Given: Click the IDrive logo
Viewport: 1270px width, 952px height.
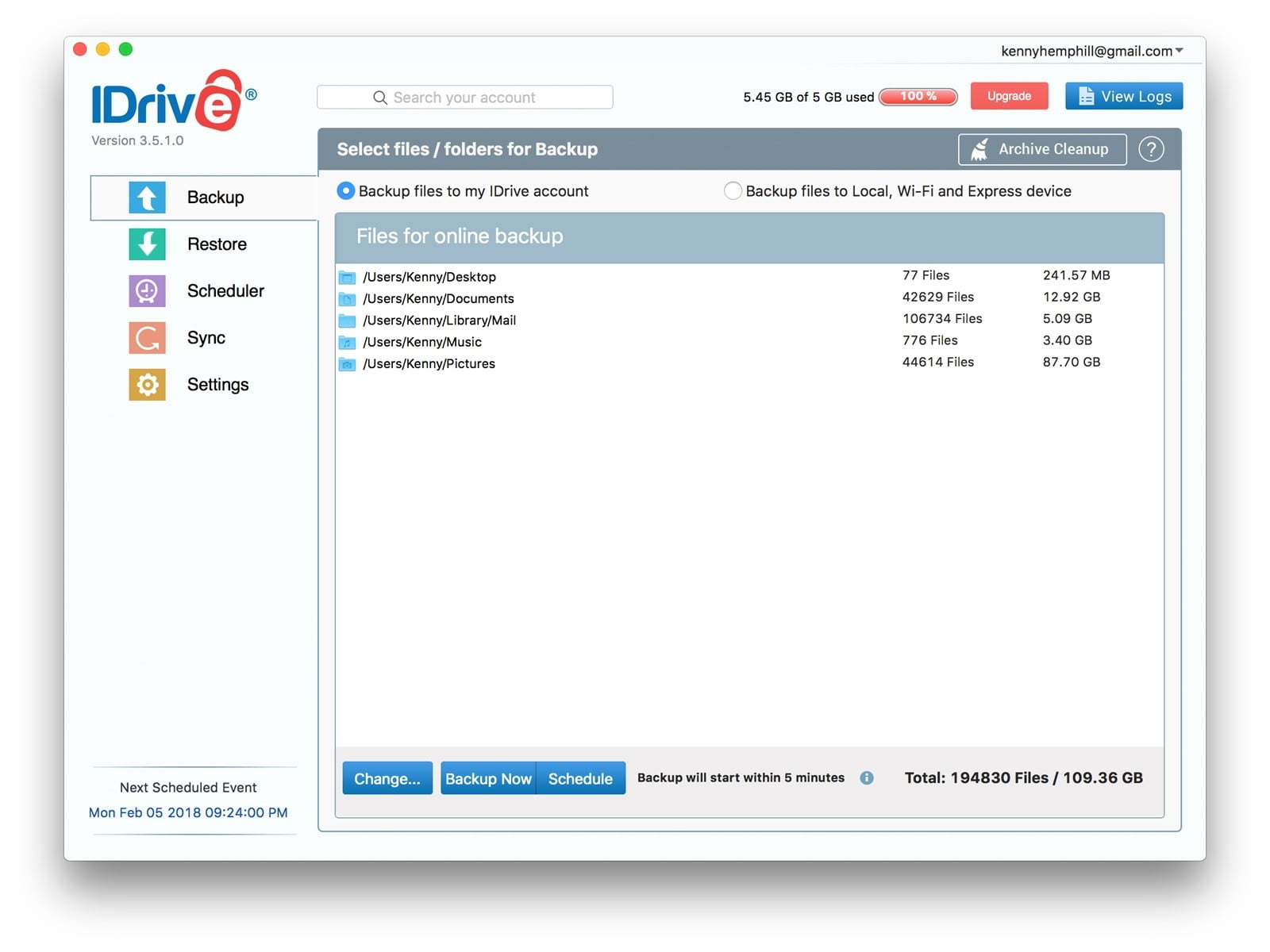Looking at the screenshot, I should click(x=173, y=101).
